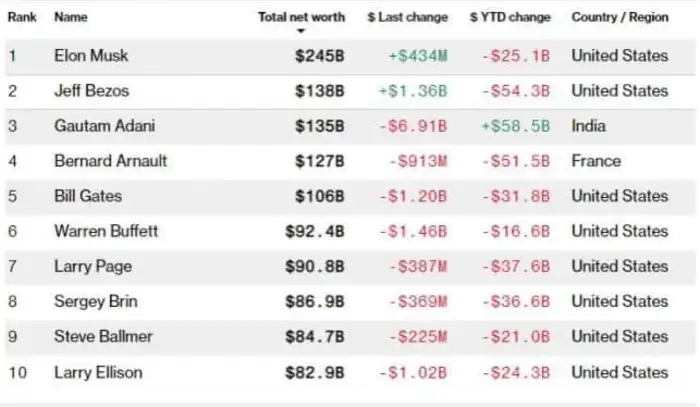Open Elon Musk's profile link
Image resolution: width=700 pixels, height=407 pixels.
pyautogui.click(x=91, y=56)
